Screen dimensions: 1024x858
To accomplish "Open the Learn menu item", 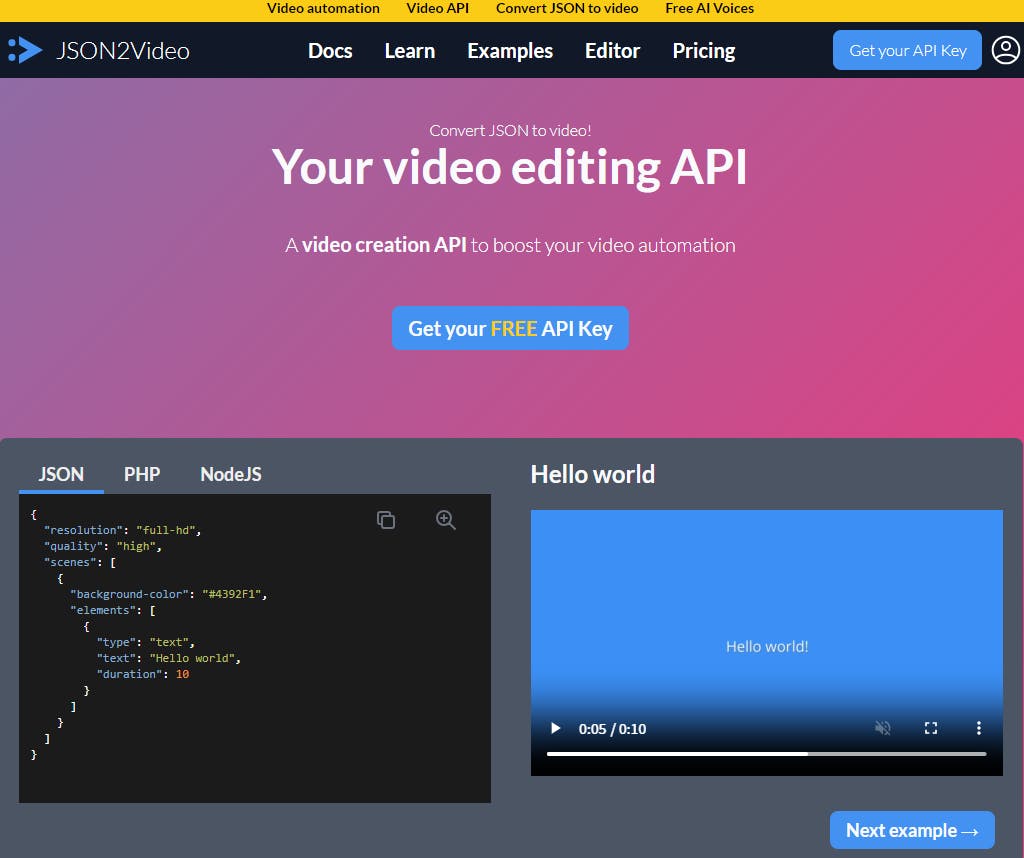I will [409, 51].
